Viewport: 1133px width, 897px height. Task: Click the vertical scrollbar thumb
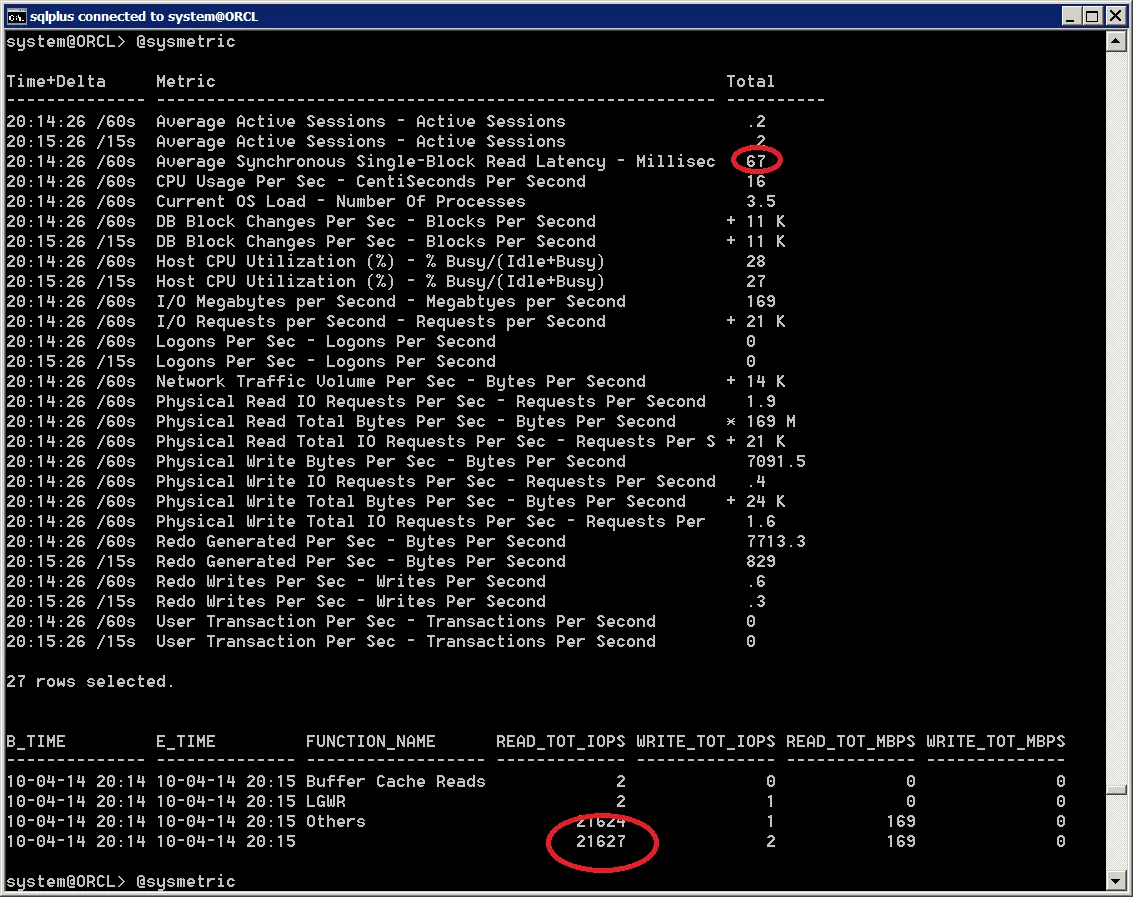click(1116, 789)
